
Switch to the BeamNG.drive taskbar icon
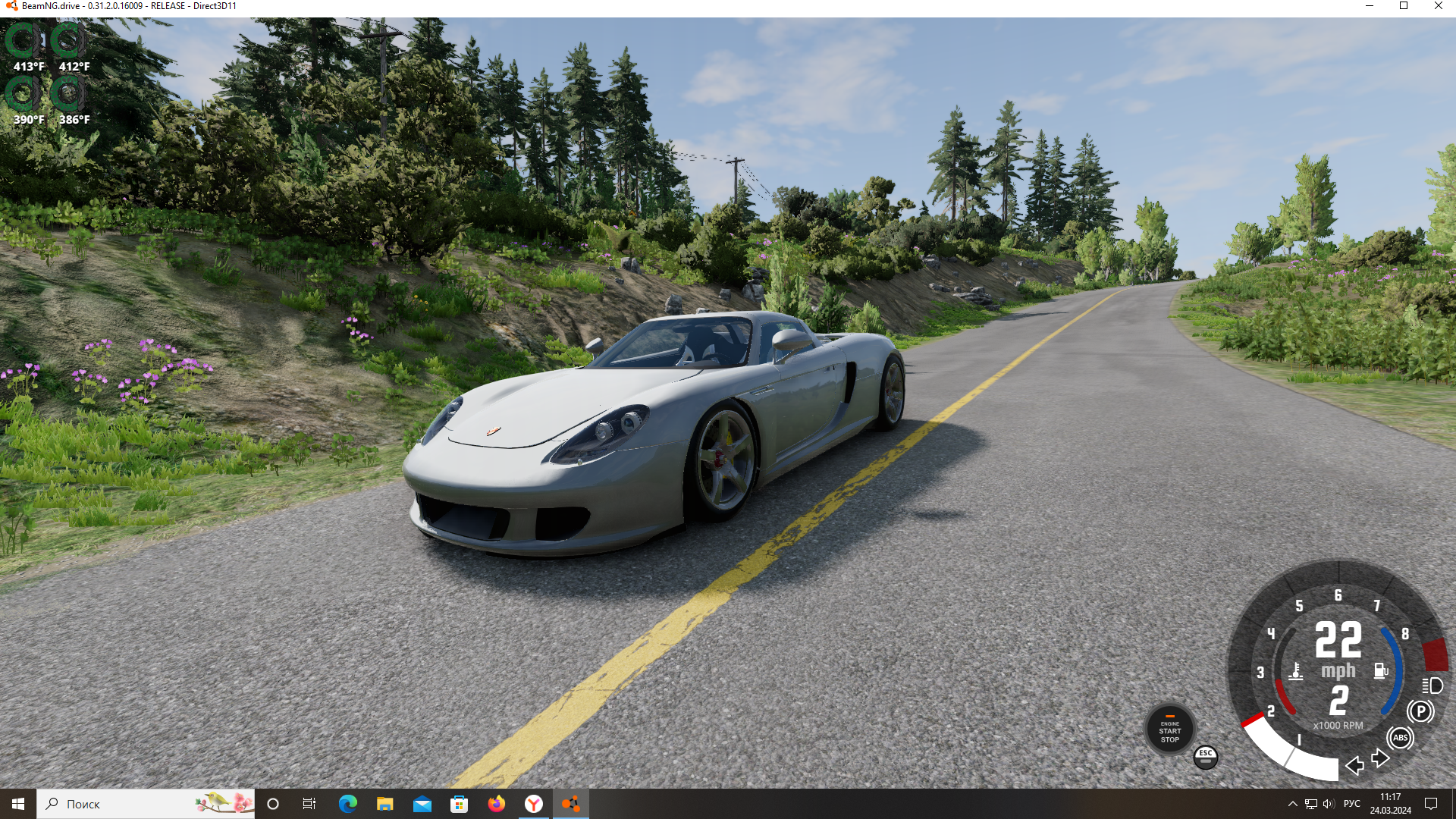point(571,804)
